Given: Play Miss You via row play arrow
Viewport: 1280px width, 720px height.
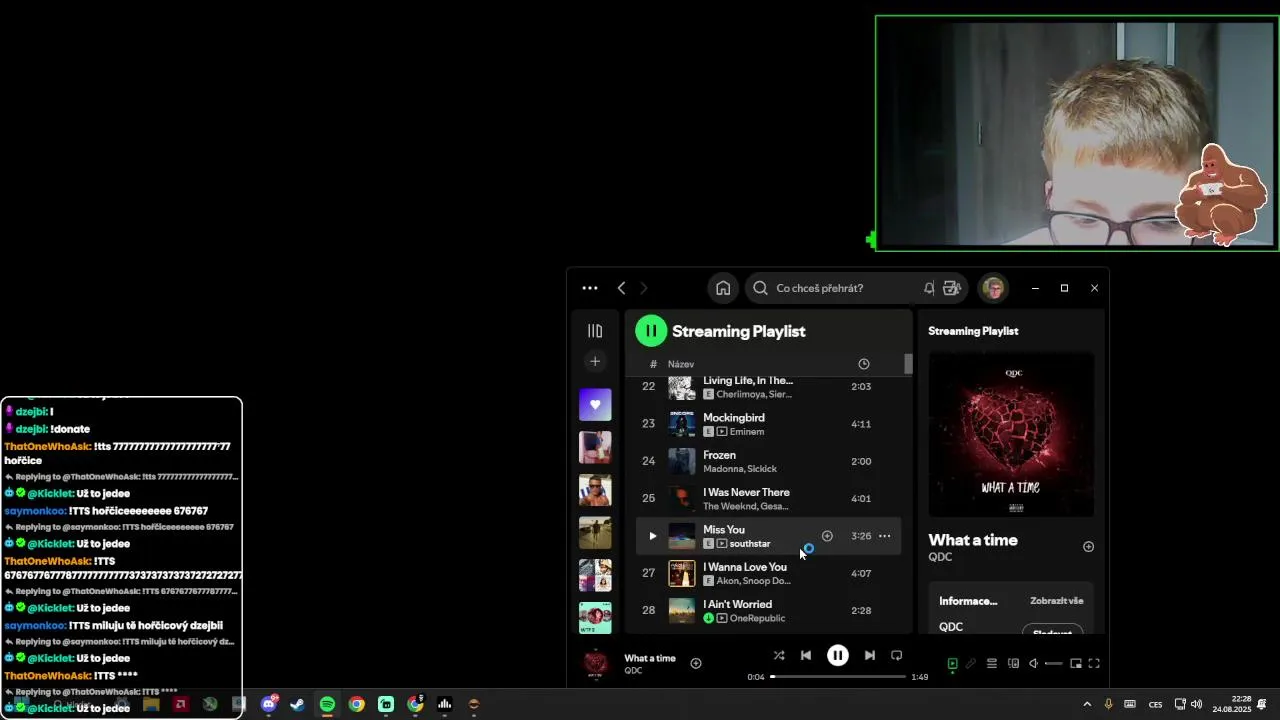Looking at the screenshot, I should pyautogui.click(x=653, y=536).
